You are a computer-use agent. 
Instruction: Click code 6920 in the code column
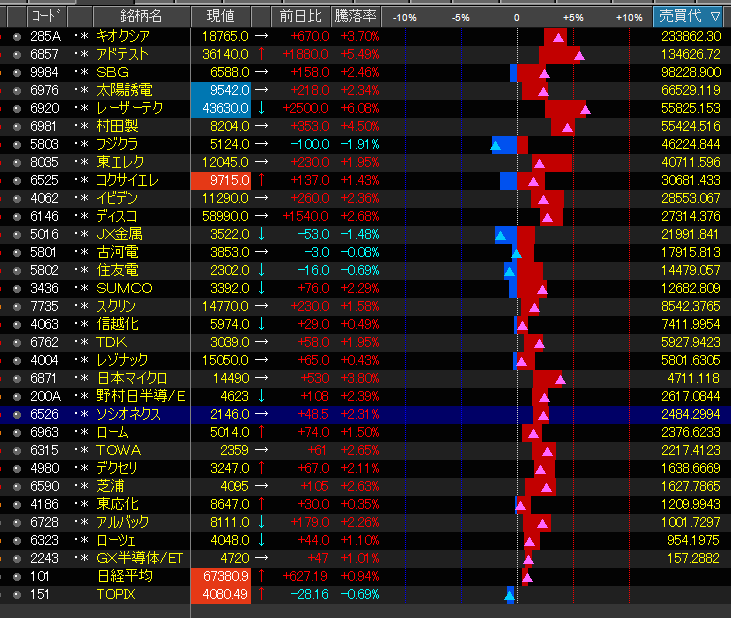(x=45, y=108)
